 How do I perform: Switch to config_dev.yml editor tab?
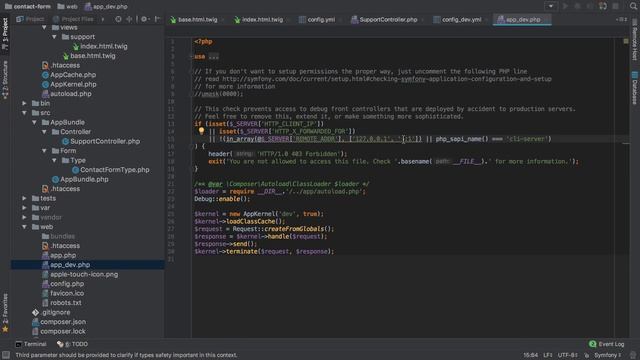point(458,20)
